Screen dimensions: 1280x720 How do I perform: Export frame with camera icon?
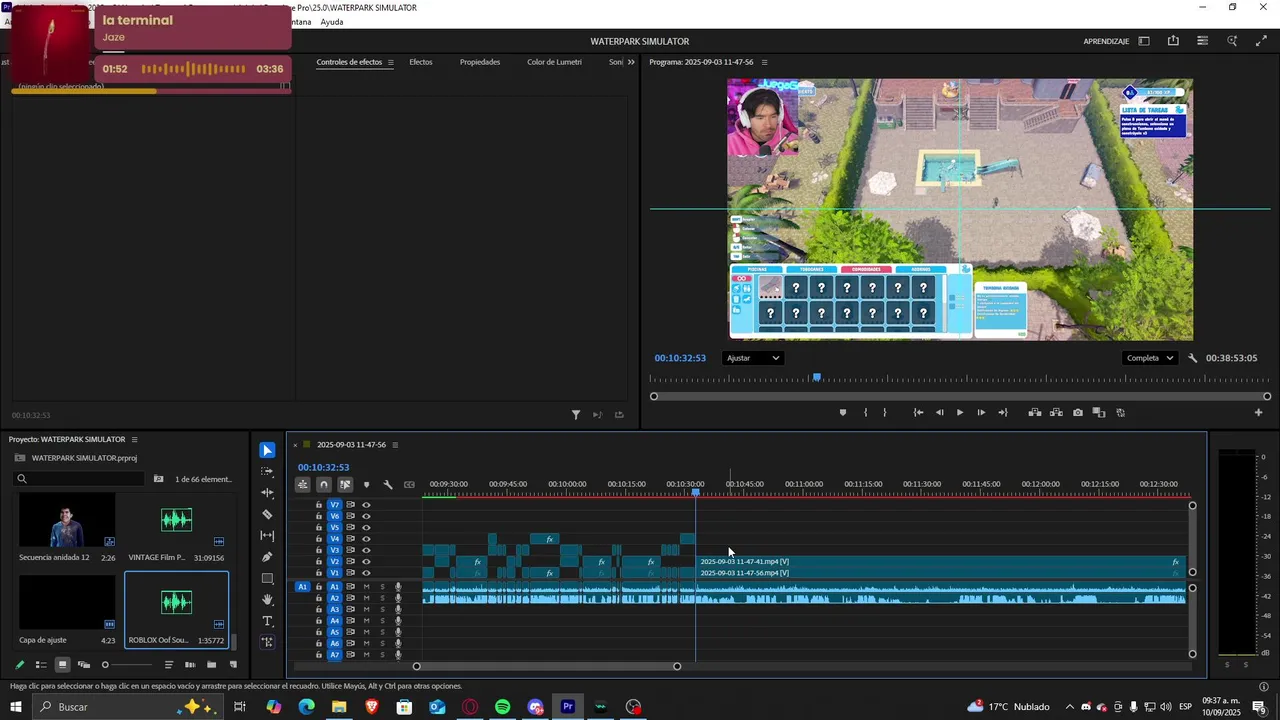pos(1077,412)
